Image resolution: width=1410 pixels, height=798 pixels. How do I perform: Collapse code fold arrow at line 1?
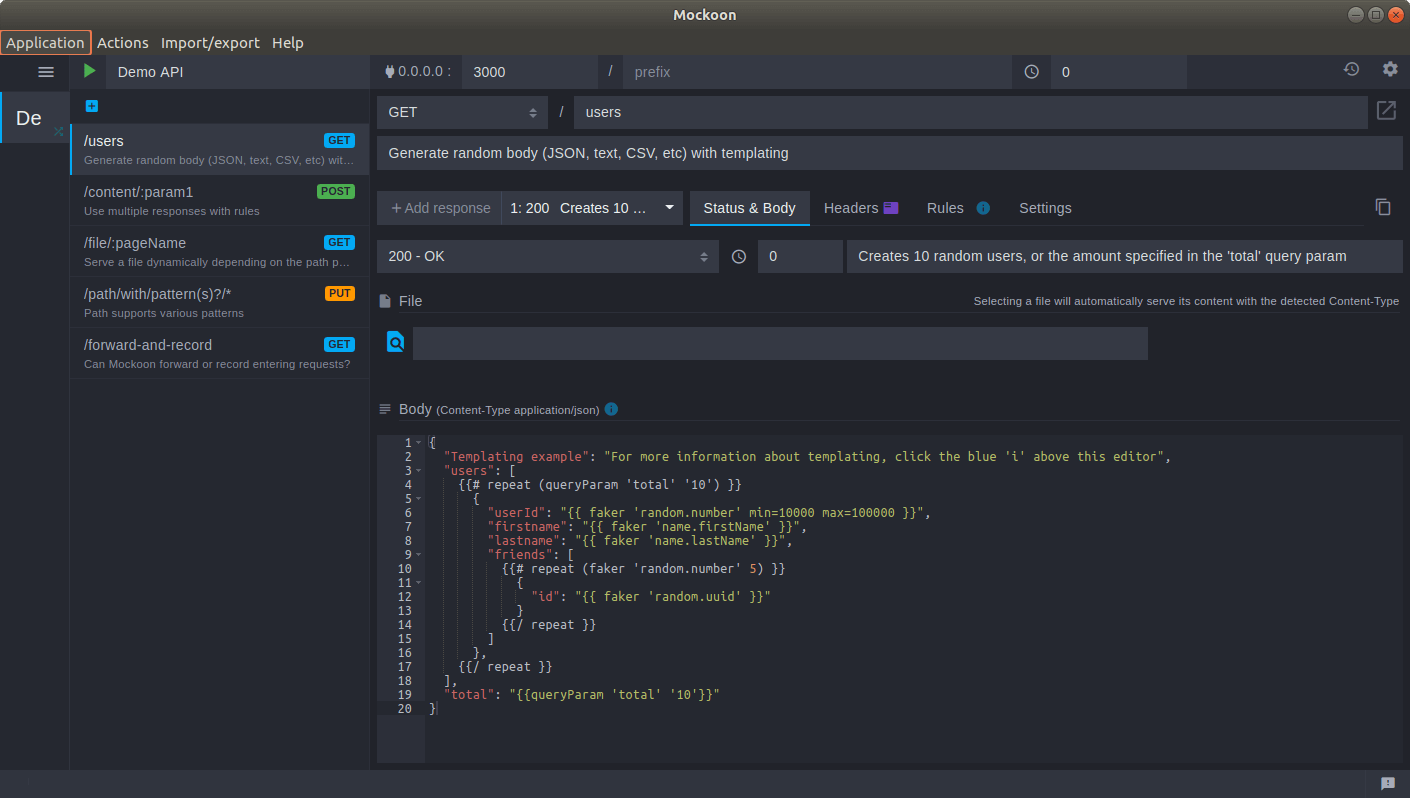[x=418, y=443]
